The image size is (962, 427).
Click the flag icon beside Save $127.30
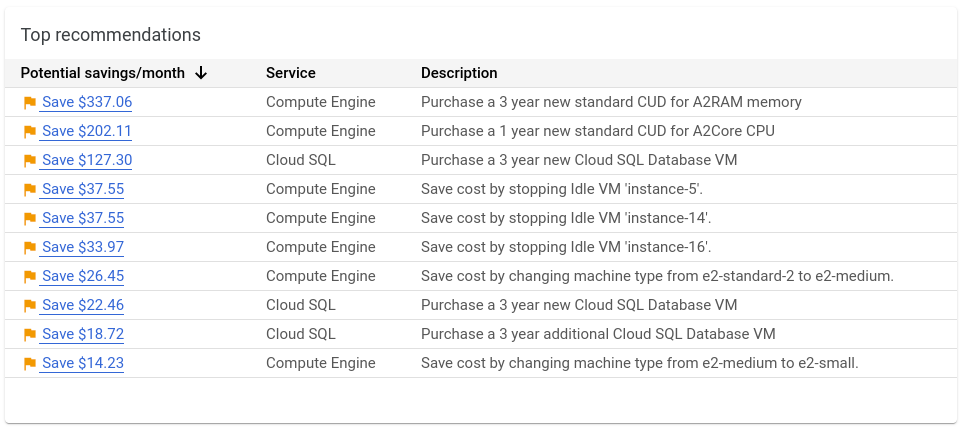coord(29,160)
